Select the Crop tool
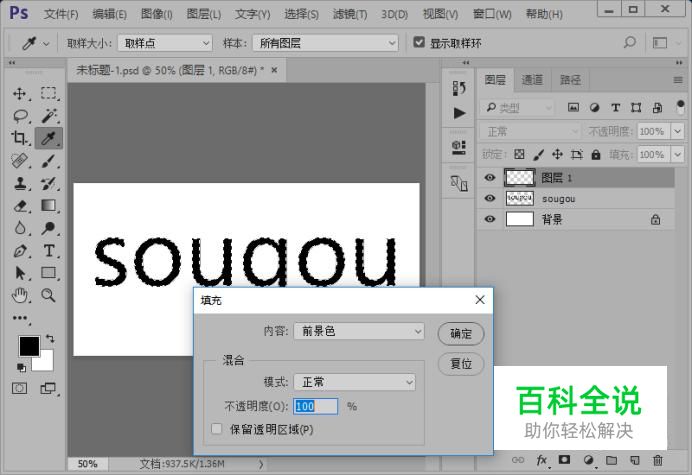Screen dimensions: 692x475 coord(19,138)
